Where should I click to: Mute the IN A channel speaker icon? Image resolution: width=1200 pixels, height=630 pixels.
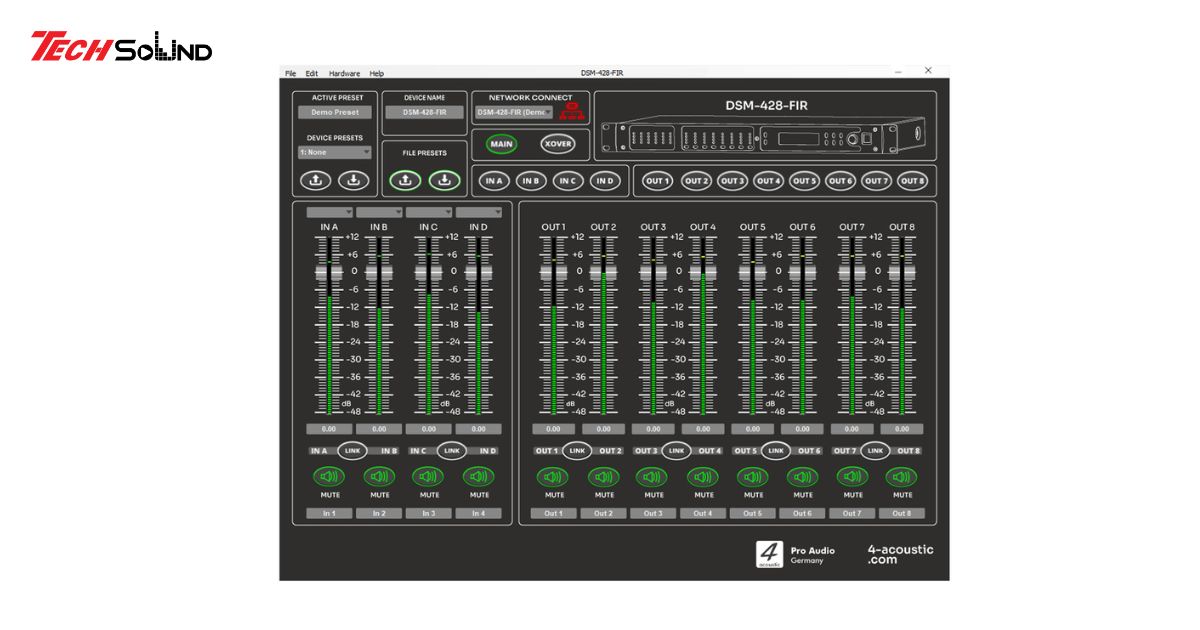329,477
